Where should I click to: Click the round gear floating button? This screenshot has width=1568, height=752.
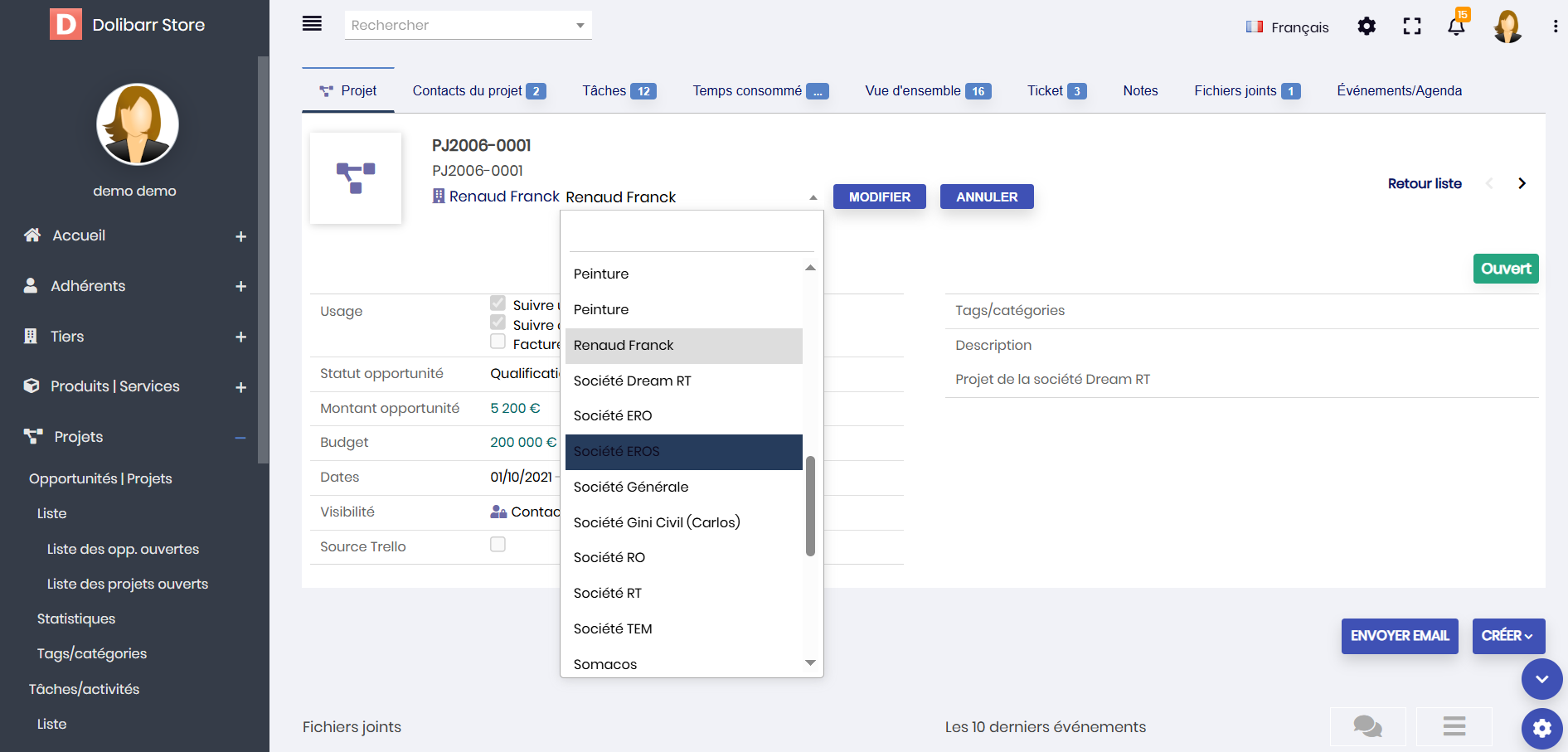click(1541, 728)
